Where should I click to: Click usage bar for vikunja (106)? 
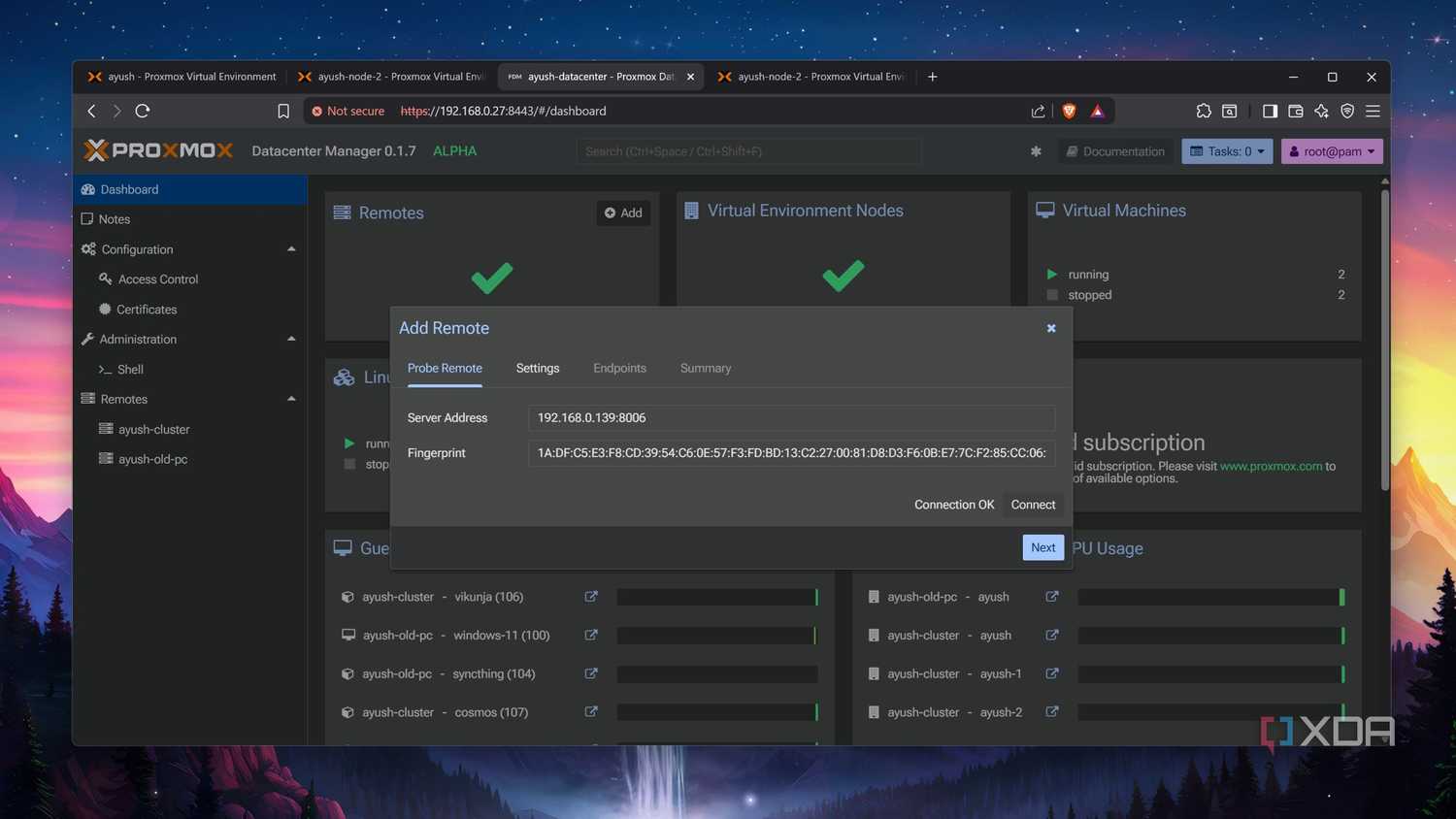tap(717, 597)
